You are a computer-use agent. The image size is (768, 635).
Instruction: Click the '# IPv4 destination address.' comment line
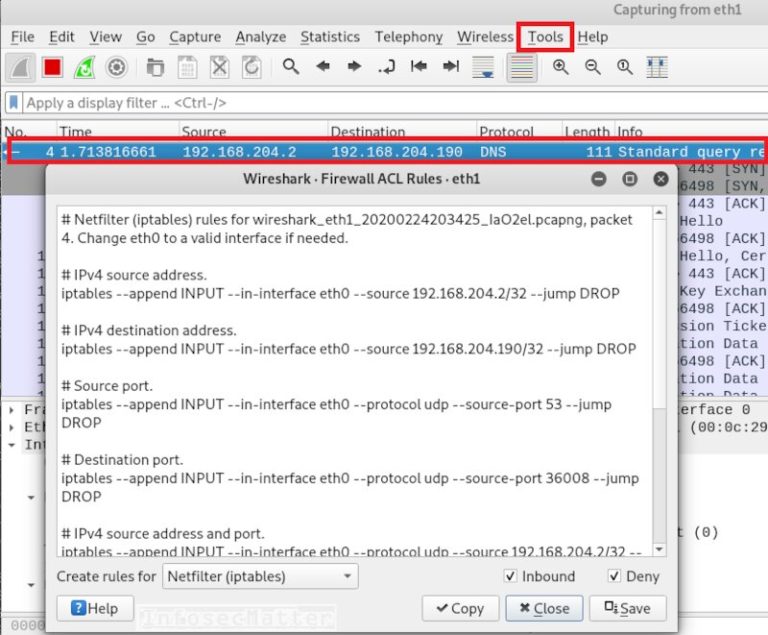click(x=148, y=330)
